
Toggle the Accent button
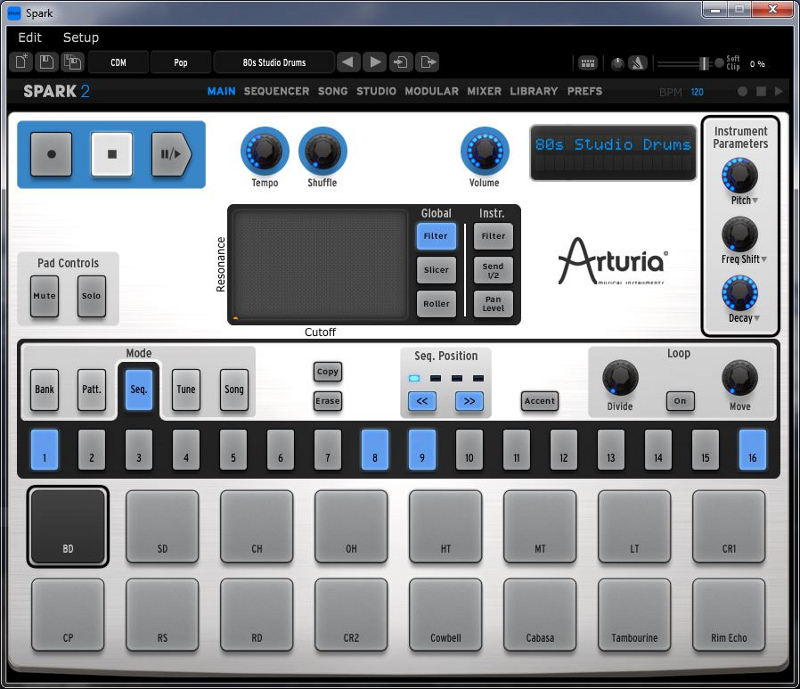(x=539, y=401)
